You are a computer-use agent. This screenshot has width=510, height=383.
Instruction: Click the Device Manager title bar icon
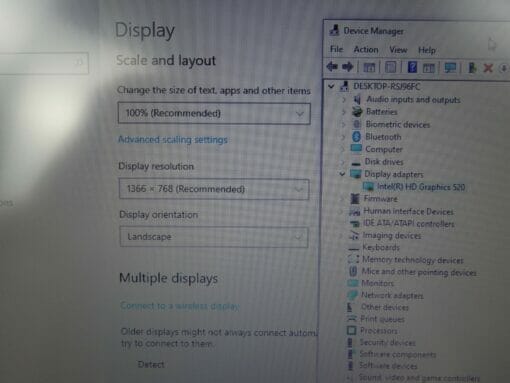[334, 31]
